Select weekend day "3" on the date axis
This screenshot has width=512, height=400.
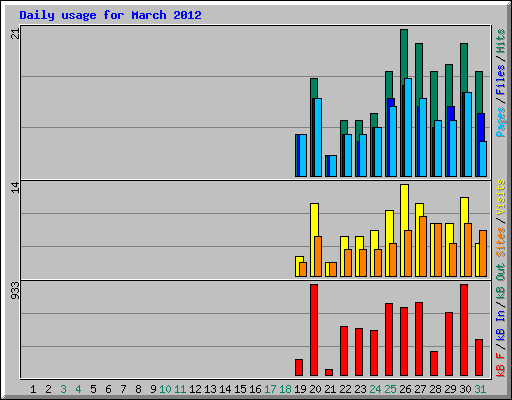[x=63, y=389]
